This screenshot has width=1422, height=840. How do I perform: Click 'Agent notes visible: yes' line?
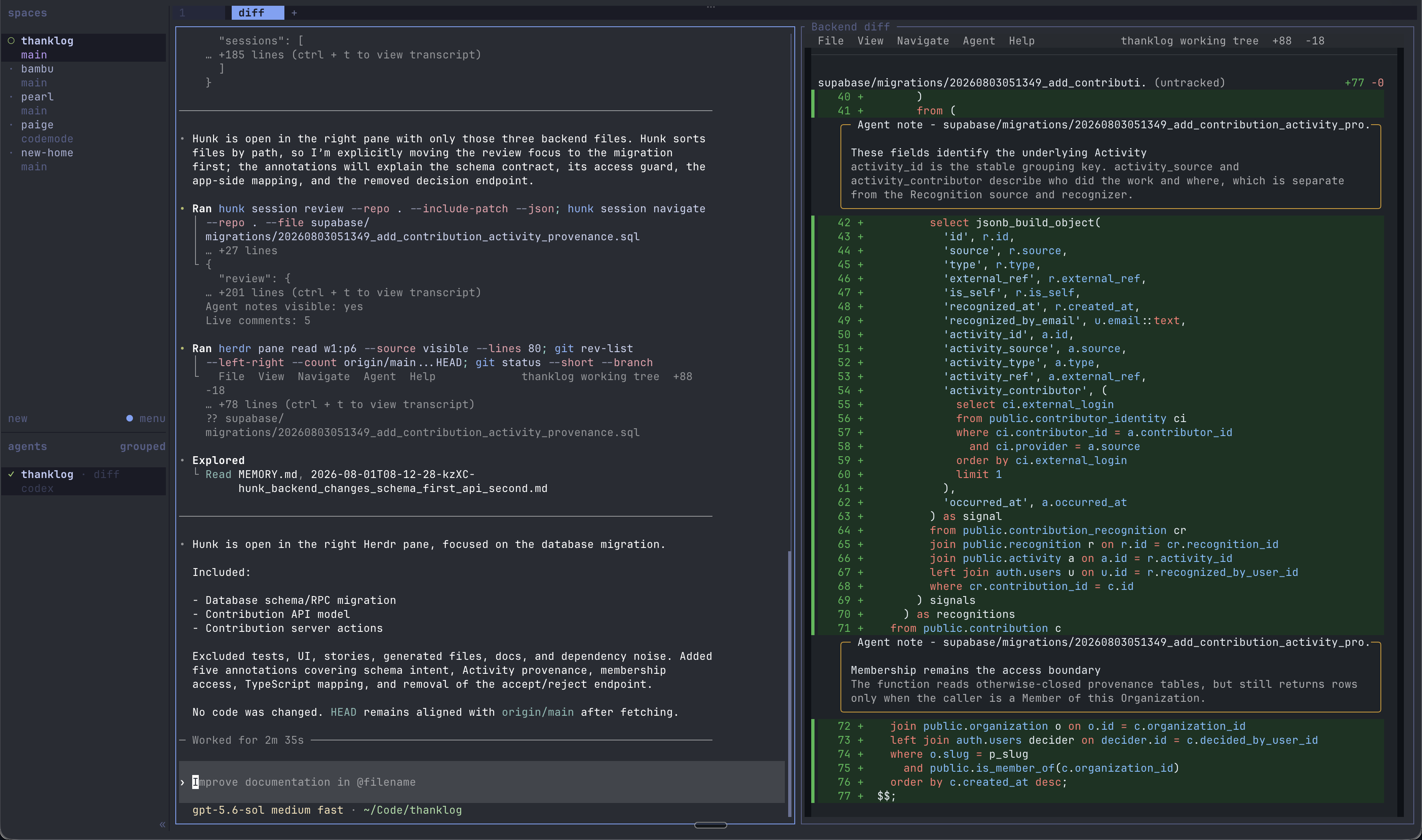click(284, 307)
